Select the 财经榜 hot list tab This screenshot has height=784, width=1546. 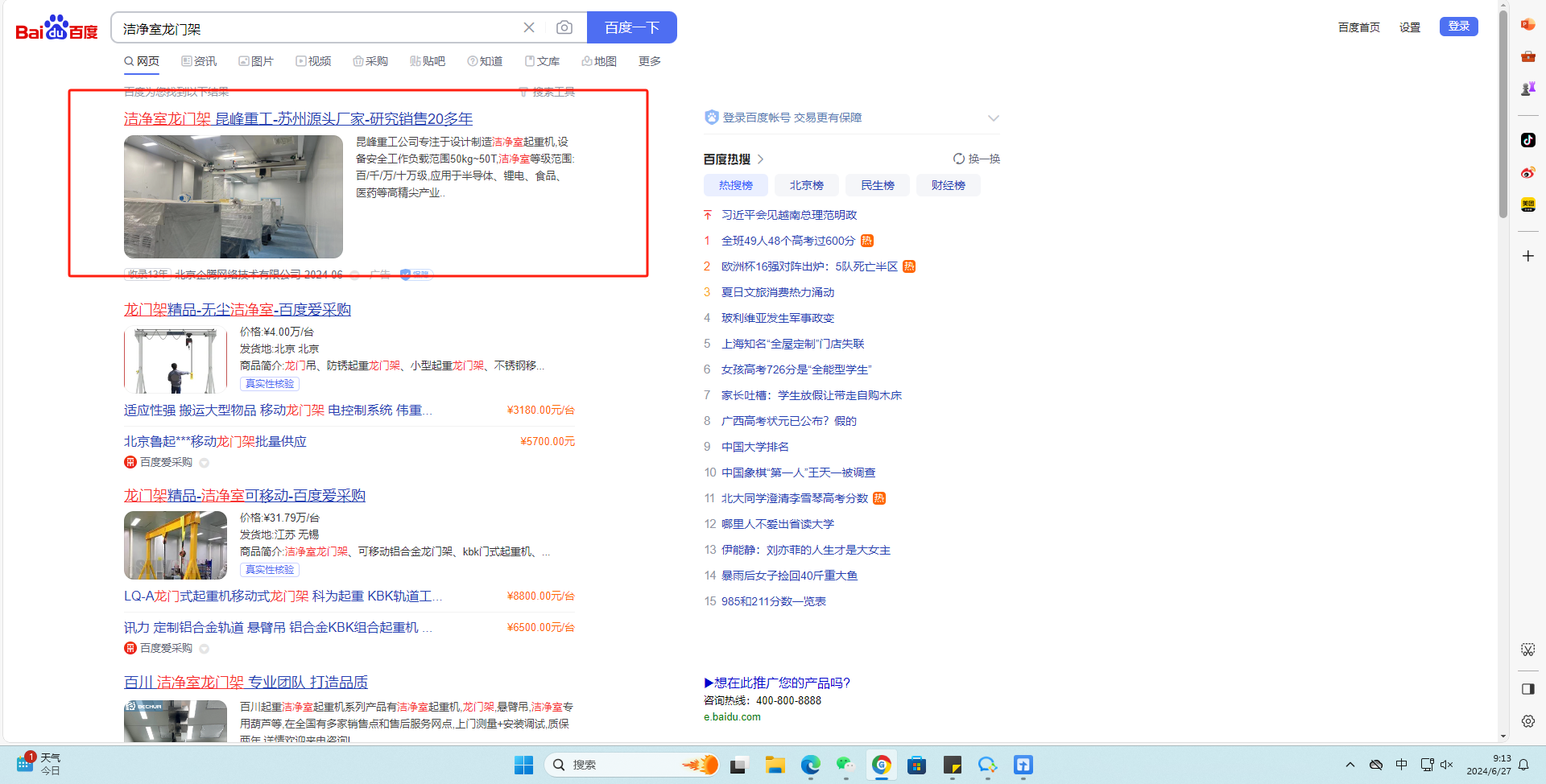(x=948, y=185)
